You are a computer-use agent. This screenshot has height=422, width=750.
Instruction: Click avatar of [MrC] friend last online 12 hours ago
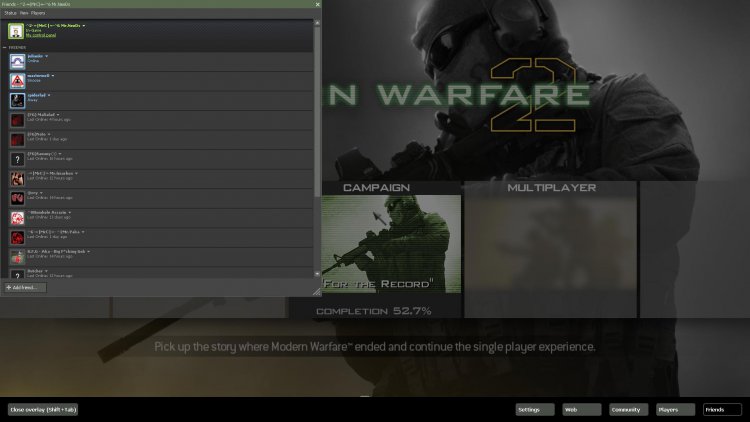point(17,179)
